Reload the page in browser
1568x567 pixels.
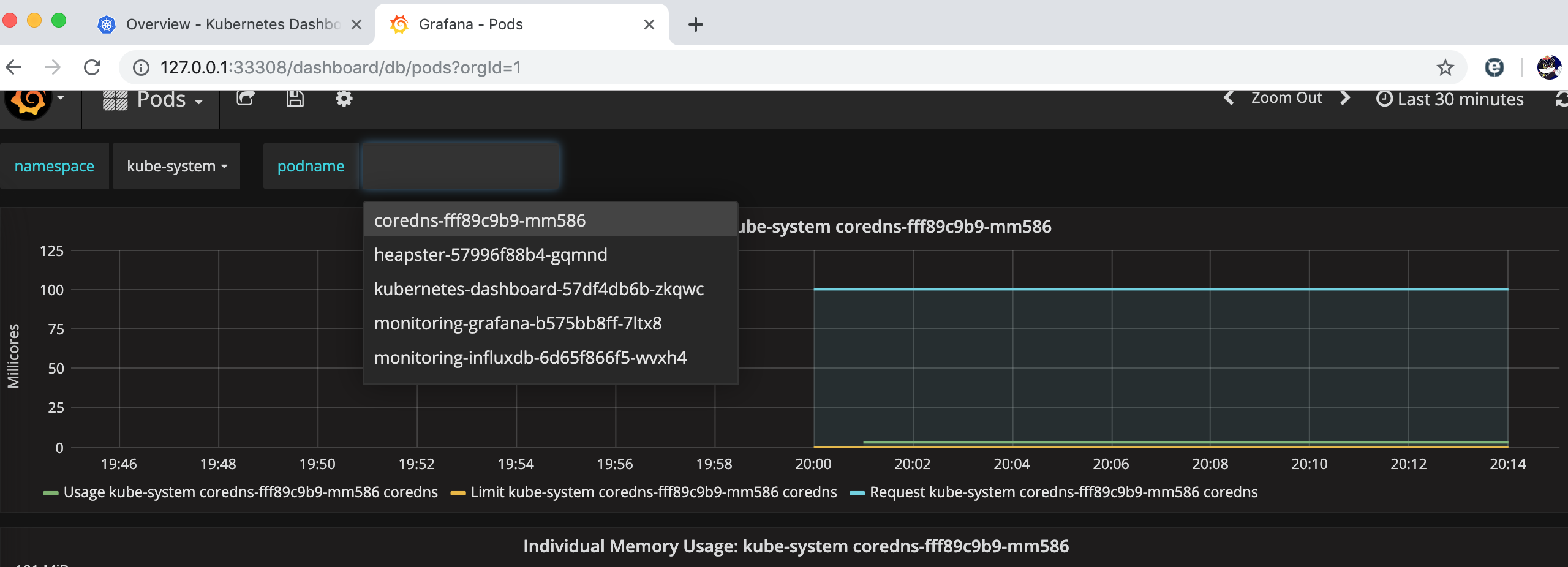[x=92, y=67]
